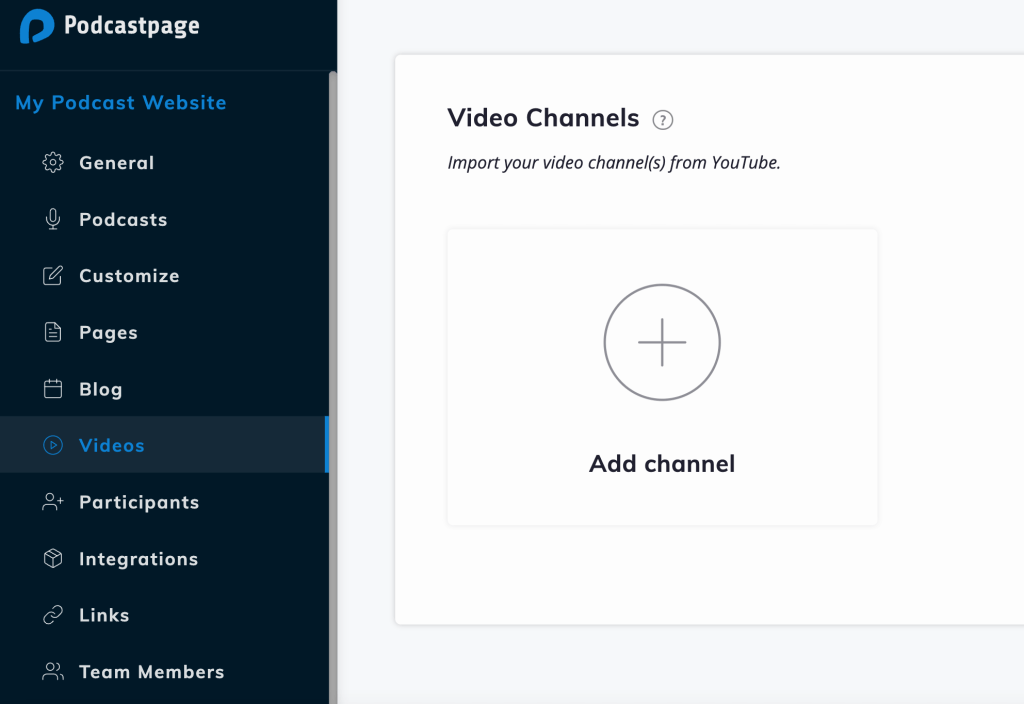Screen dimensions: 1024x704
Task: Open My Podcast Website
Action: point(120,102)
